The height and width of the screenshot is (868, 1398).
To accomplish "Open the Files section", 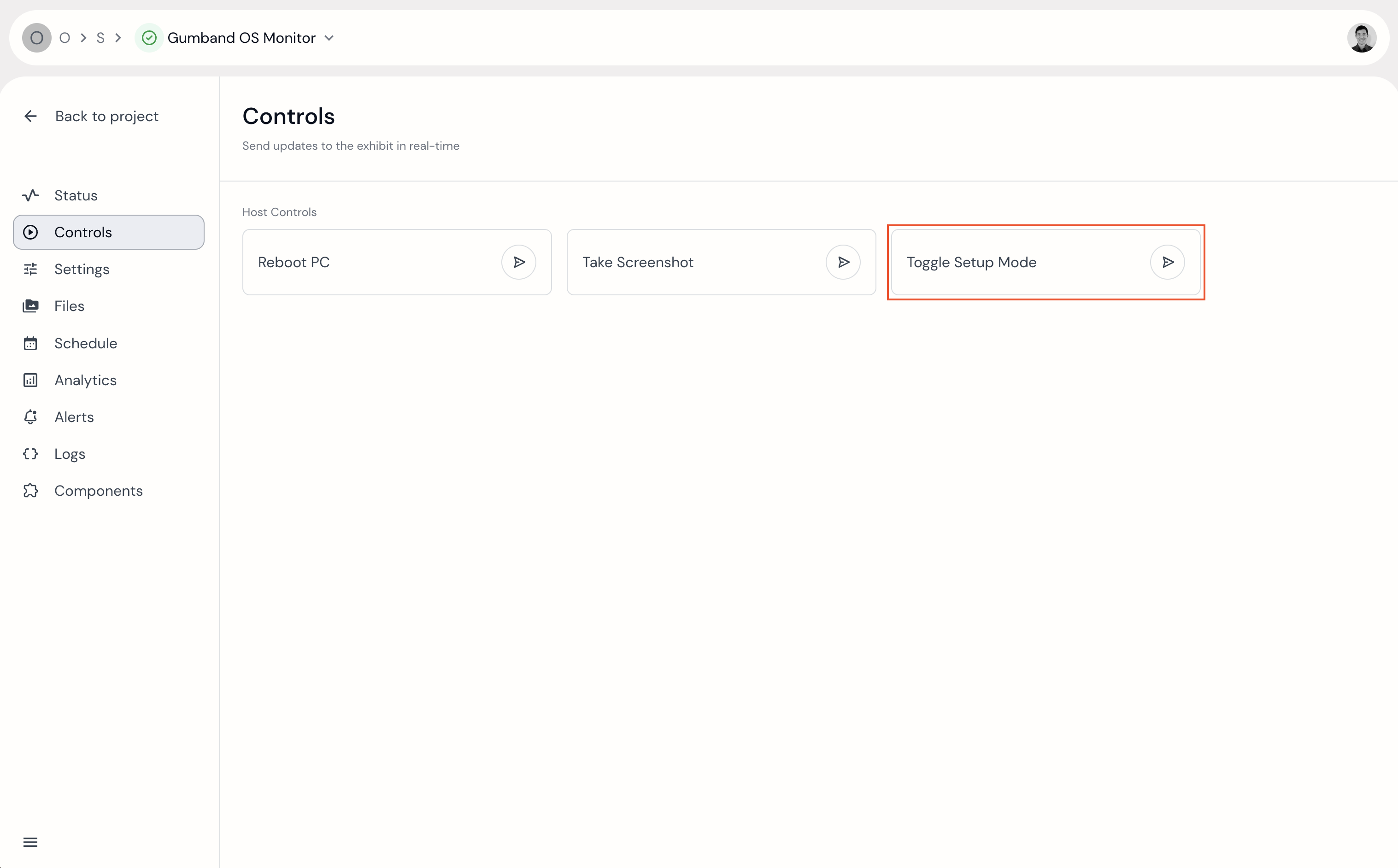I will 69,306.
